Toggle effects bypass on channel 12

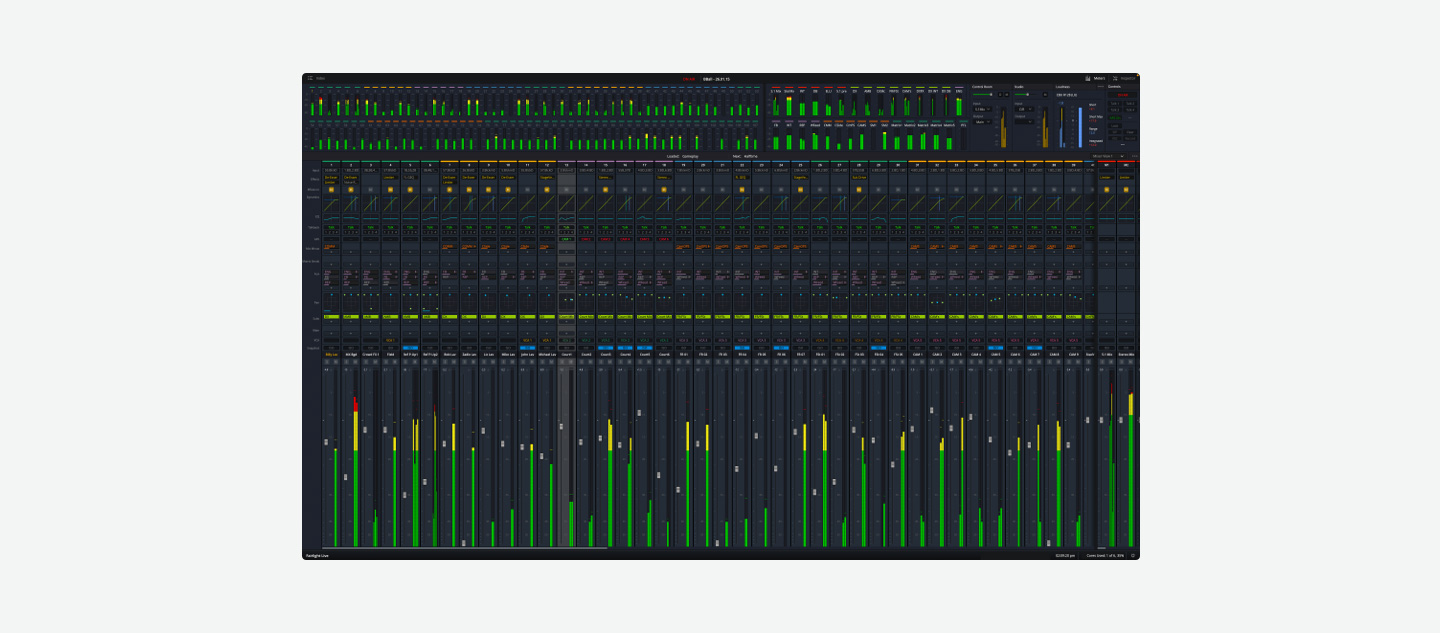(546, 189)
